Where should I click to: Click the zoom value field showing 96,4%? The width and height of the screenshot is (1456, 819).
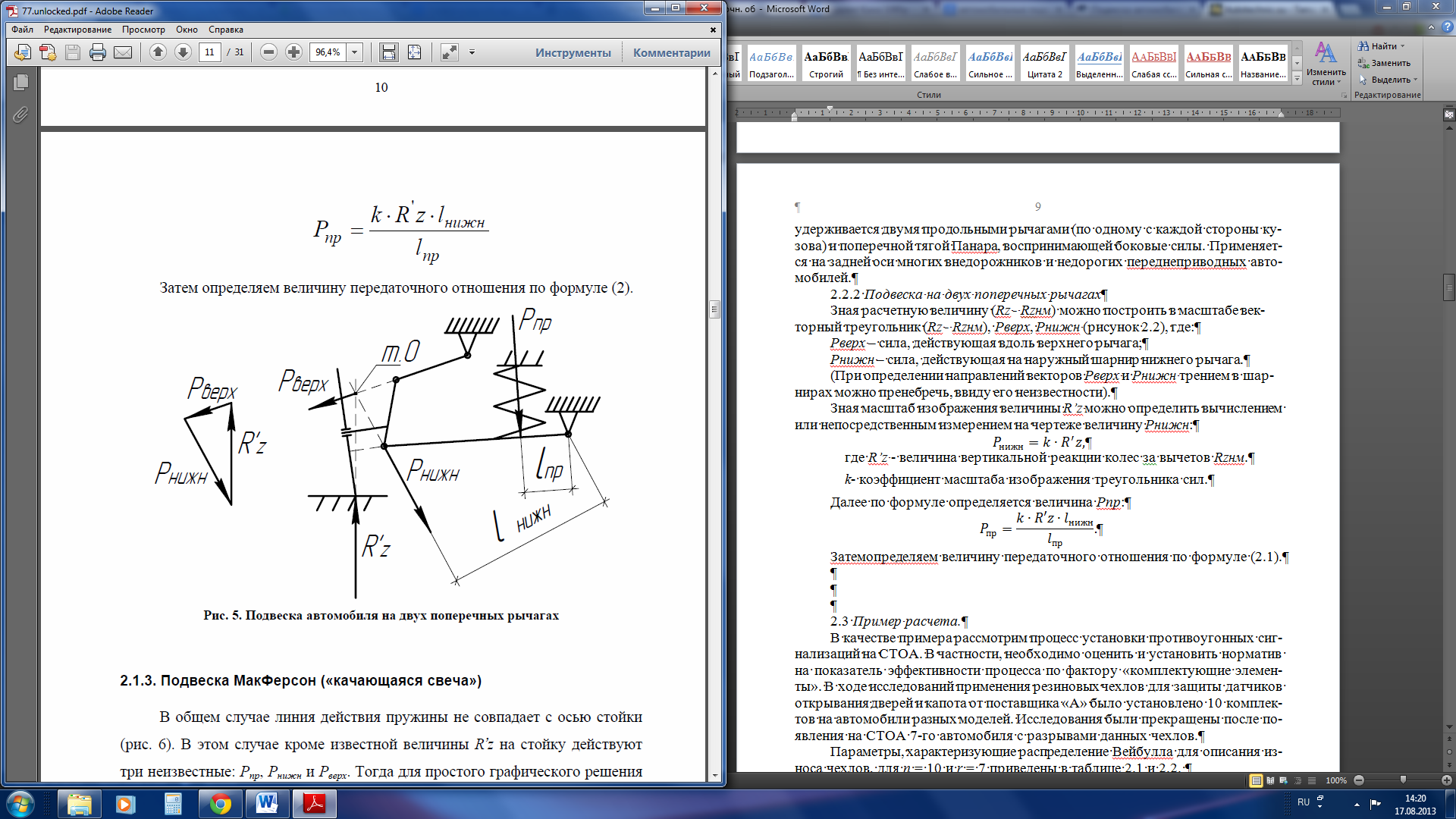pyautogui.click(x=328, y=52)
